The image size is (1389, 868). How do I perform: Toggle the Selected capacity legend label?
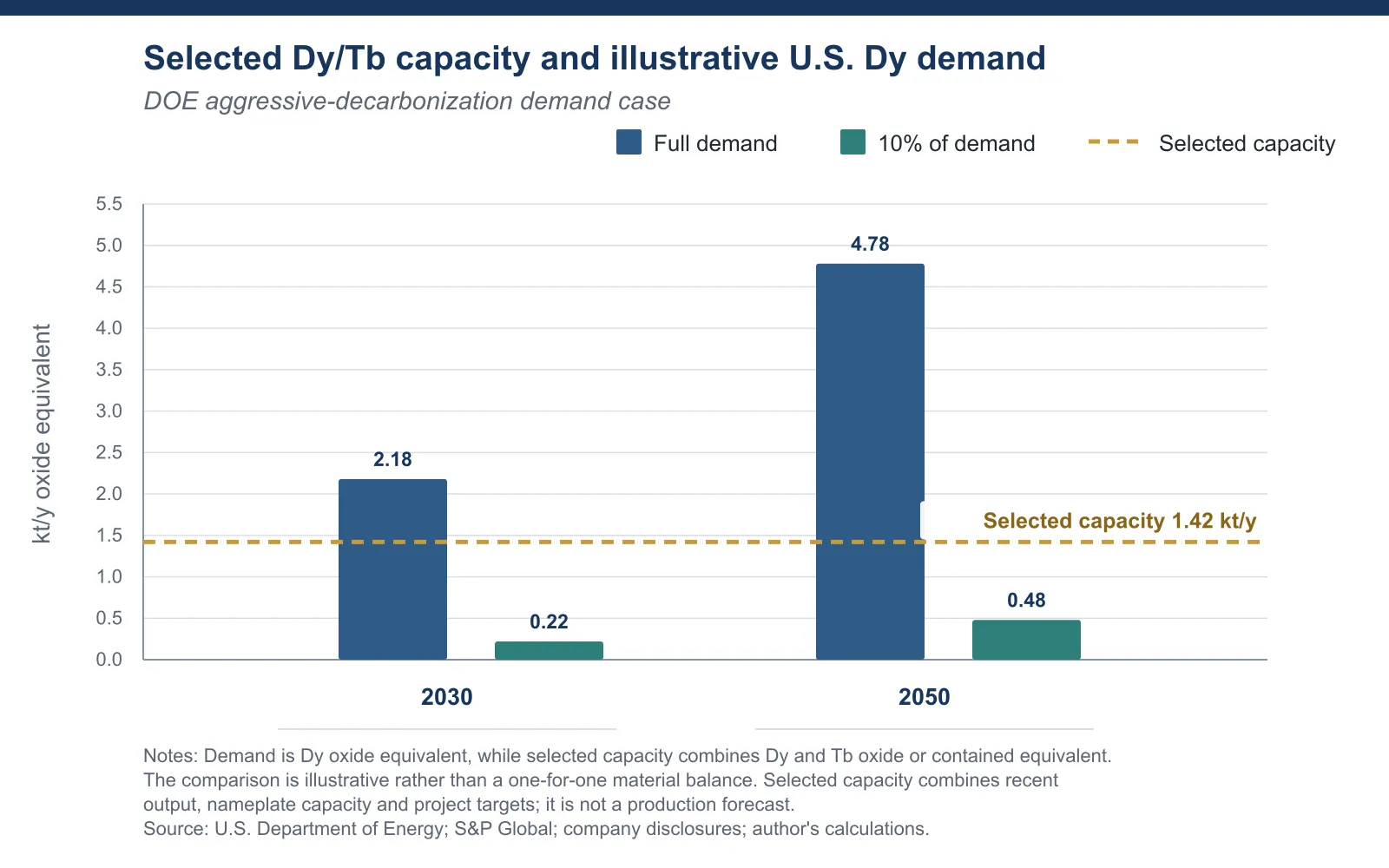1247,143
